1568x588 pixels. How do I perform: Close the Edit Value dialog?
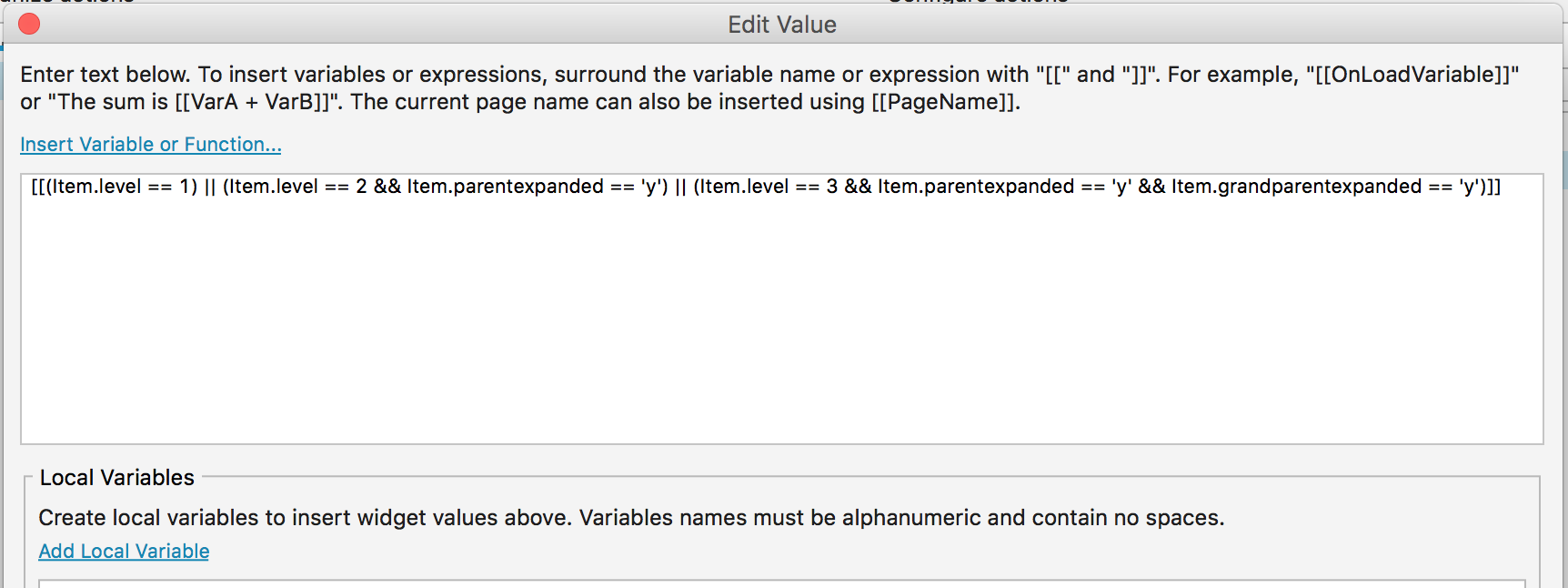click(29, 24)
